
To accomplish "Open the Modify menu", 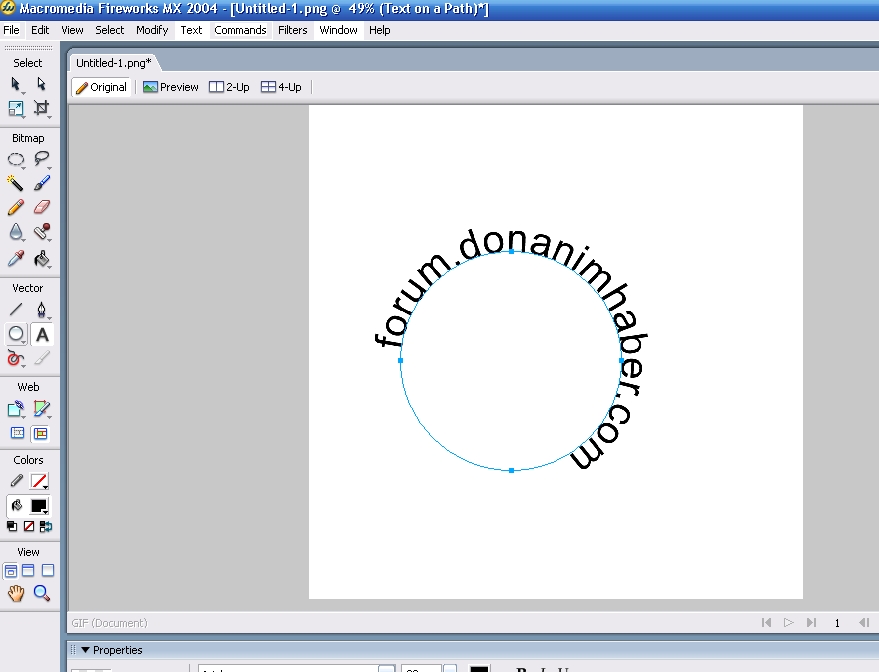I will pyautogui.click(x=152, y=30).
